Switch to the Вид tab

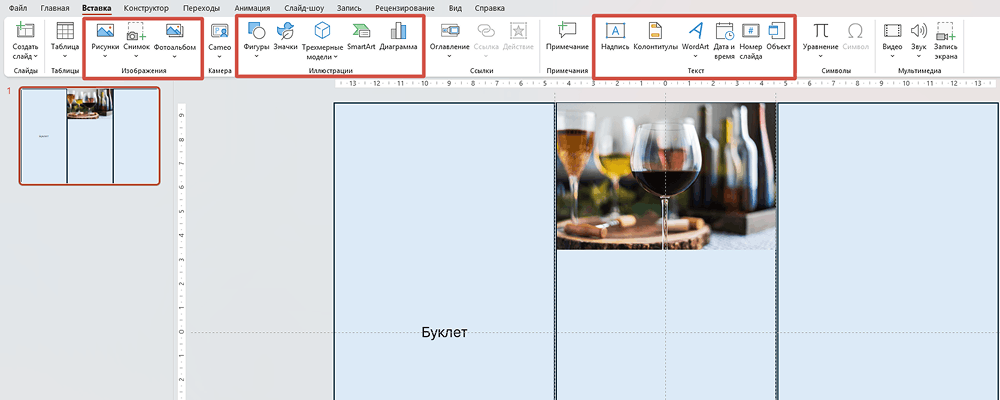coord(455,8)
